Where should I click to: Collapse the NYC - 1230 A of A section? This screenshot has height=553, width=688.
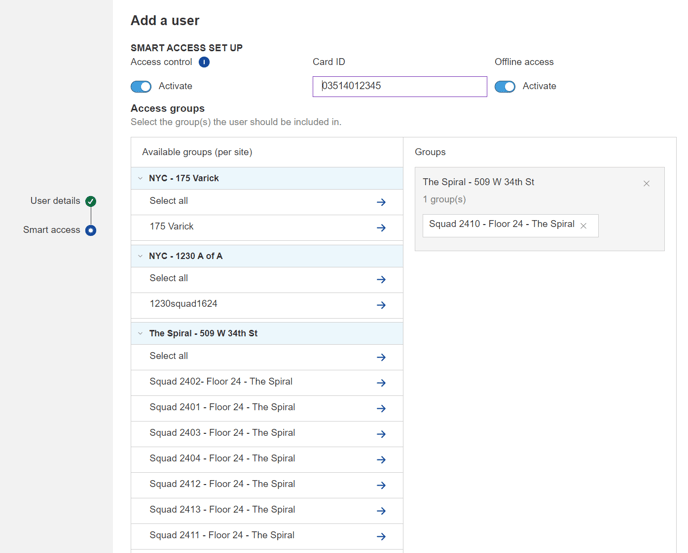140,256
